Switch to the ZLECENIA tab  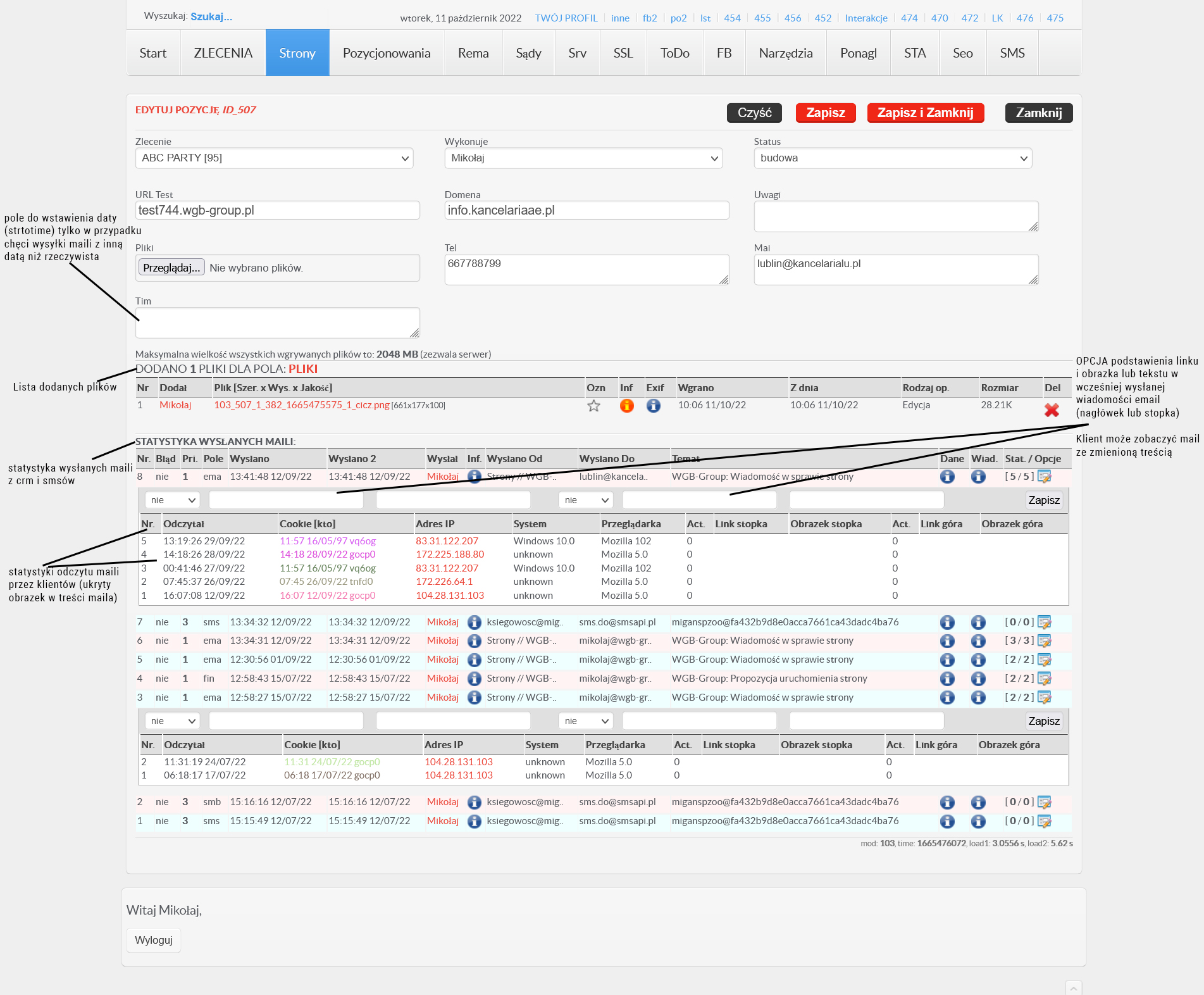pyautogui.click(x=223, y=53)
